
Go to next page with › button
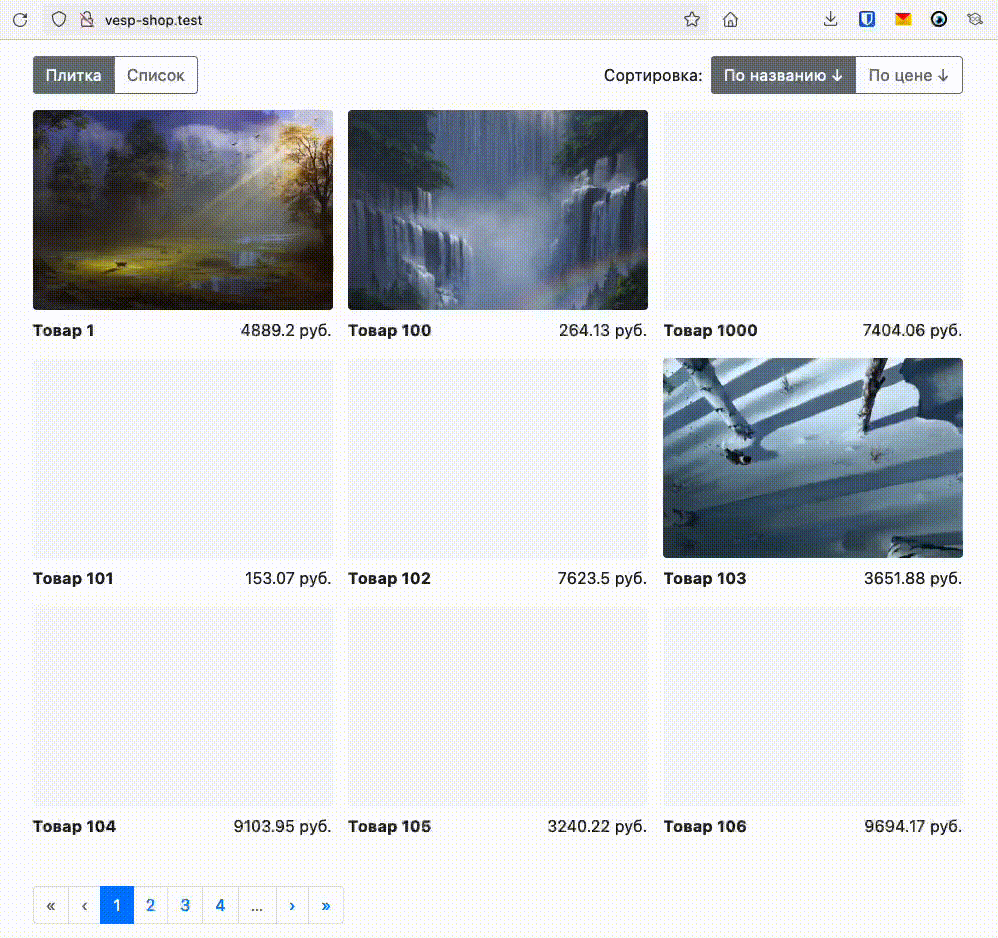point(292,905)
